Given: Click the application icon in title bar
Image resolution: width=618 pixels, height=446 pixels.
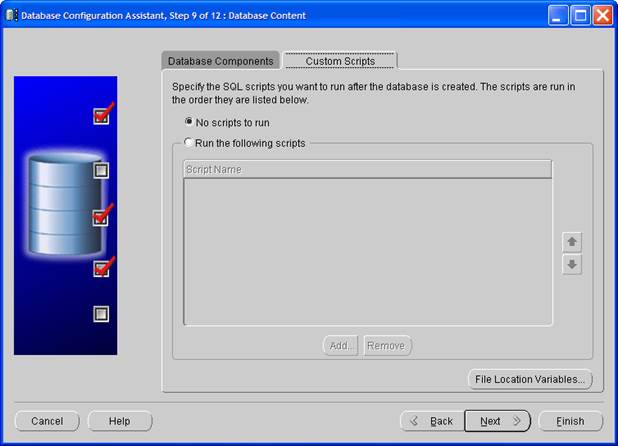Looking at the screenshot, I should [x=11, y=15].
